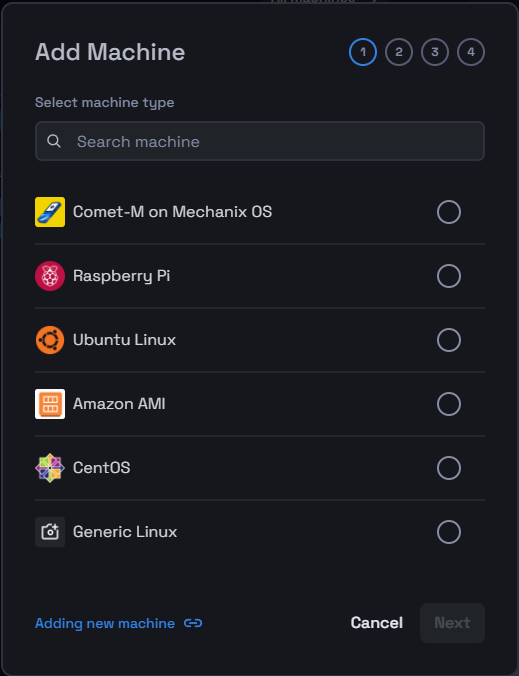
Task: Pick the Amazon AMI radio option
Action: coord(449,404)
